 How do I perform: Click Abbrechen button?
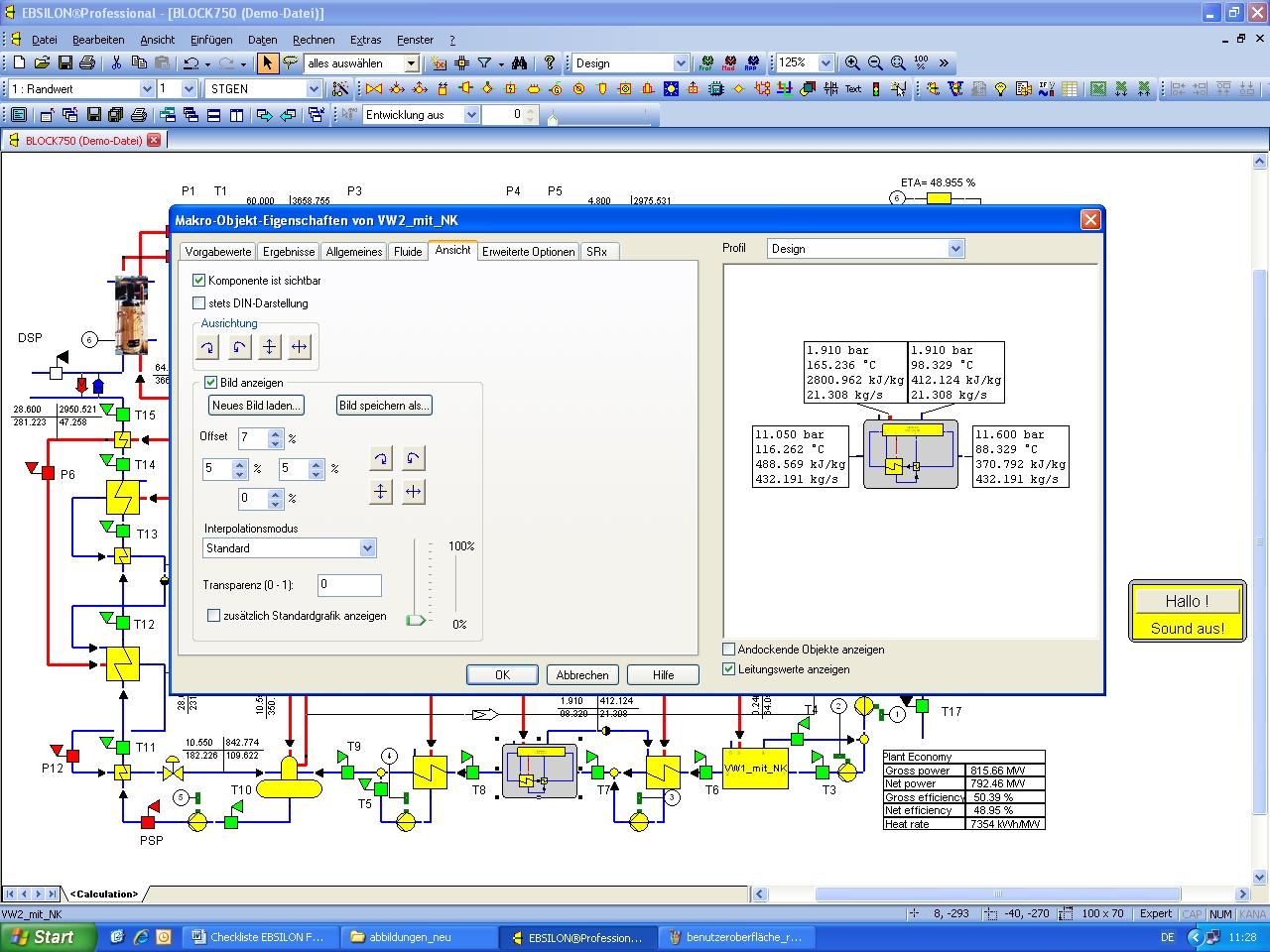click(582, 675)
